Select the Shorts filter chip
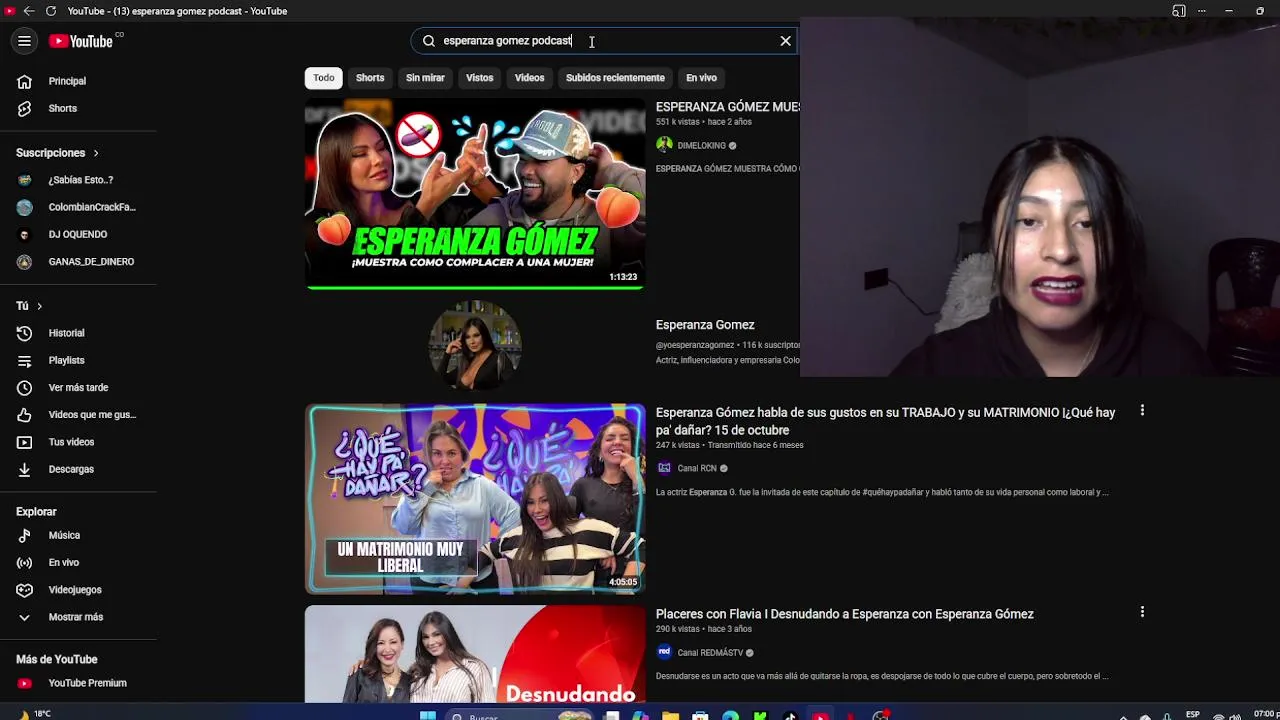1280x720 pixels. pyautogui.click(x=370, y=78)
